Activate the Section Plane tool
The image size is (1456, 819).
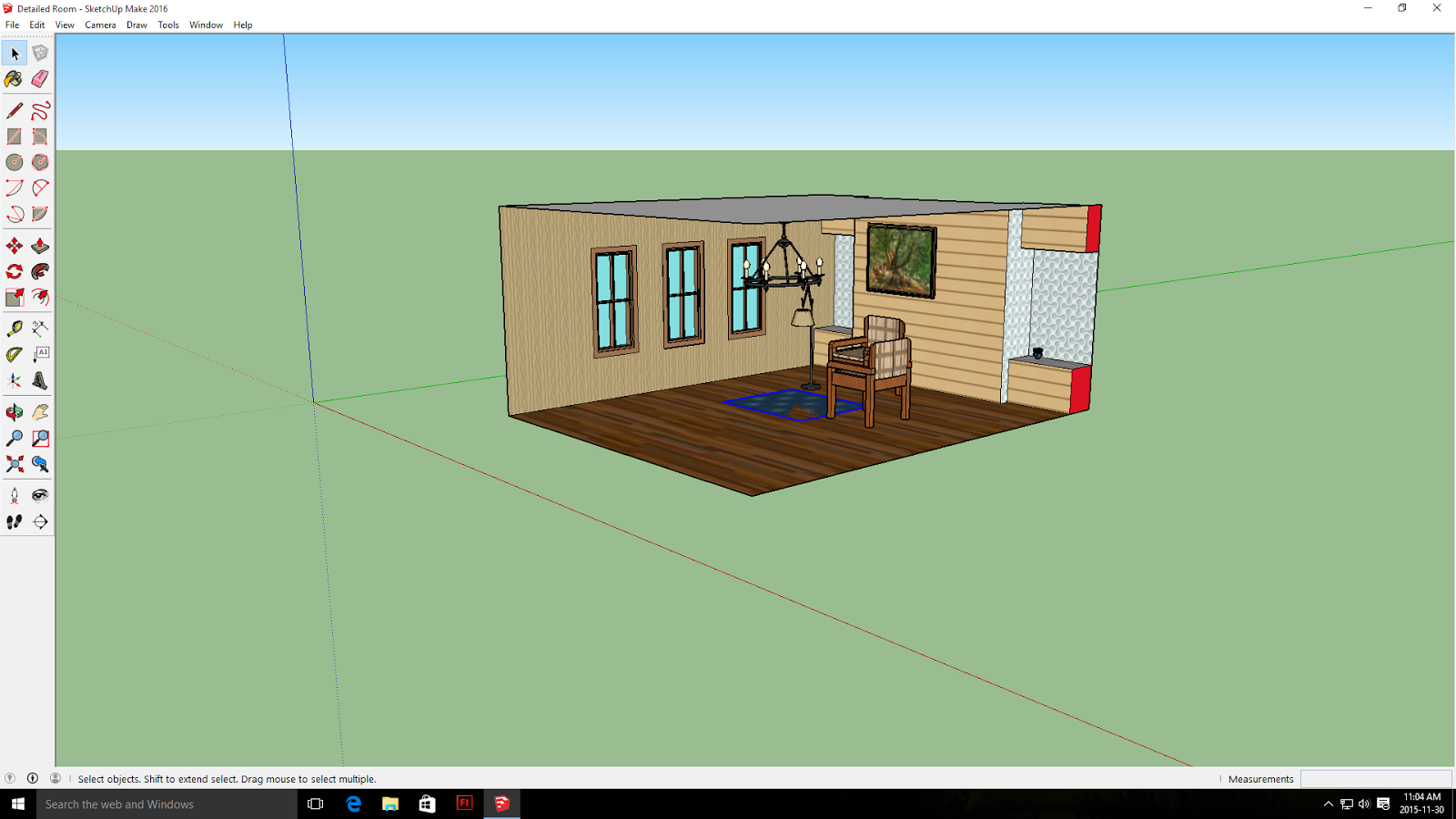[40, 522]
